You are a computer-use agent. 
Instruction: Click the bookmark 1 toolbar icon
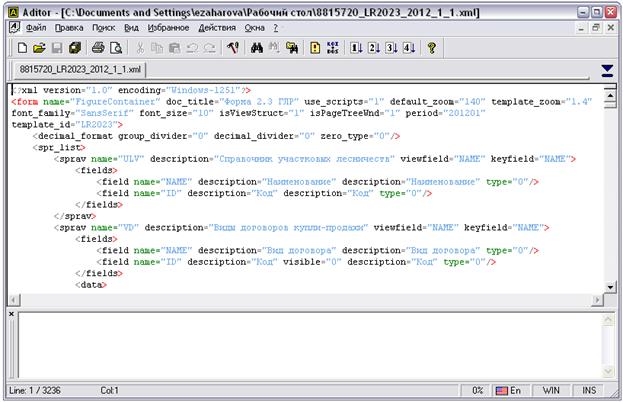(356, 47)
